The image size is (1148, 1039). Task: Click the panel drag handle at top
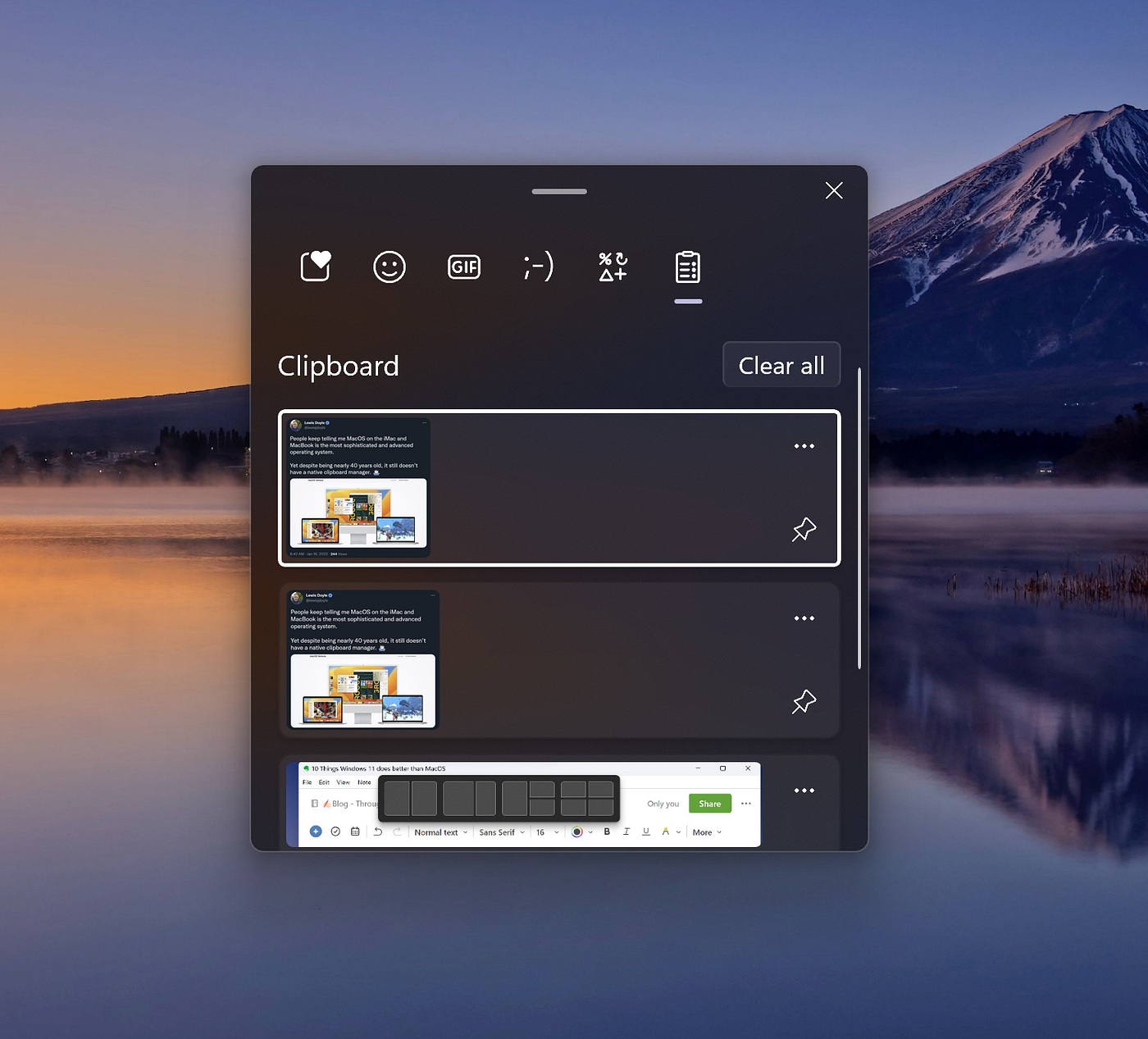point(559,191)
